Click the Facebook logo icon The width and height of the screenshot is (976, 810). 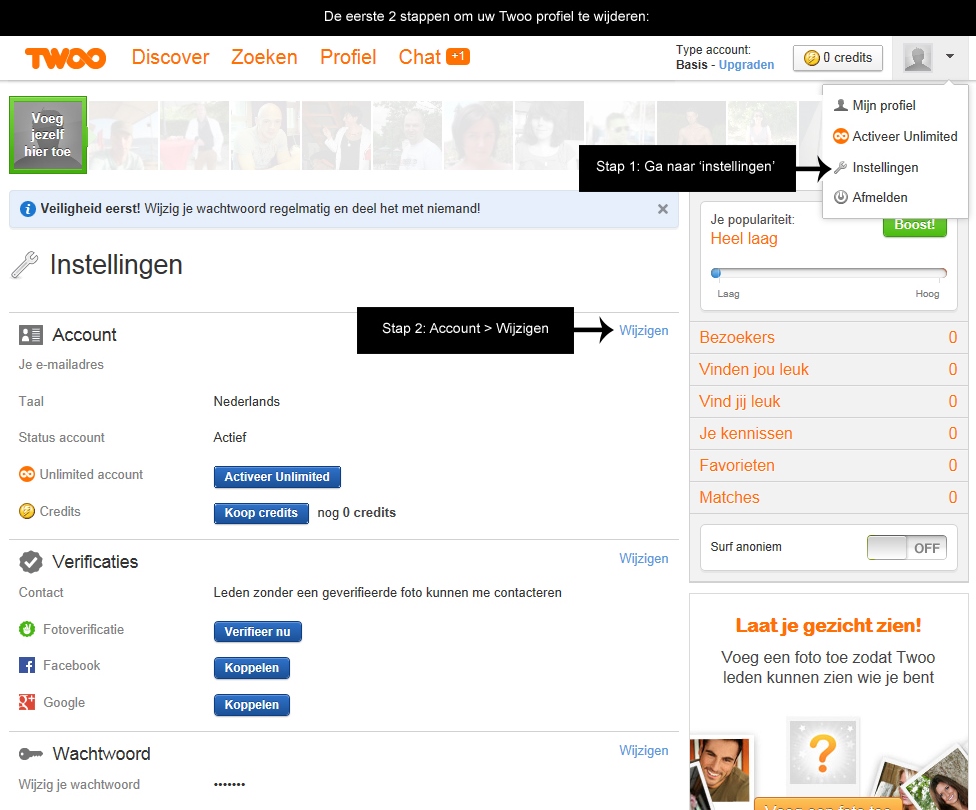pos(27,666)
